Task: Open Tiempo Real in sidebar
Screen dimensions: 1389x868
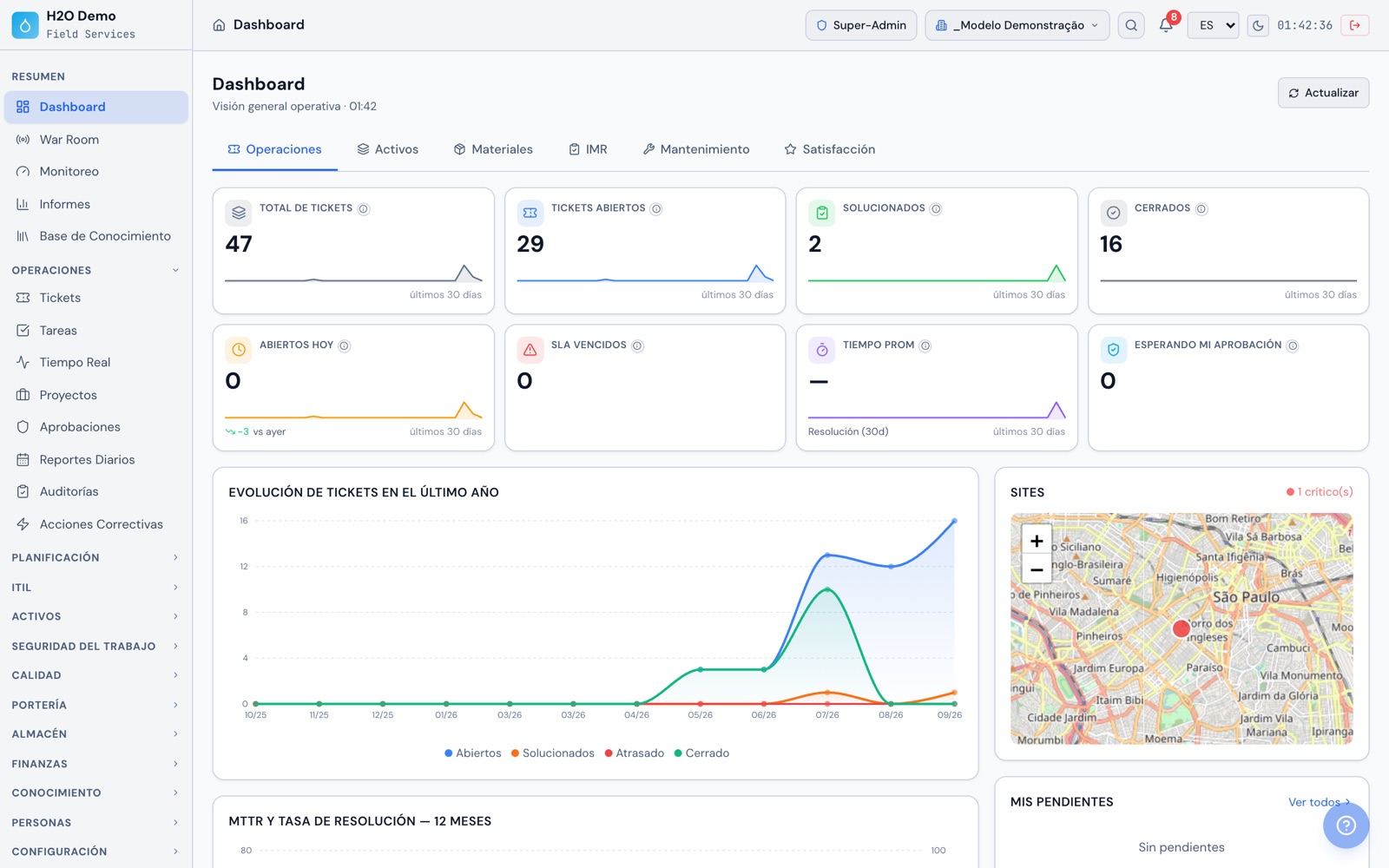Action: (x=96, y=363)
